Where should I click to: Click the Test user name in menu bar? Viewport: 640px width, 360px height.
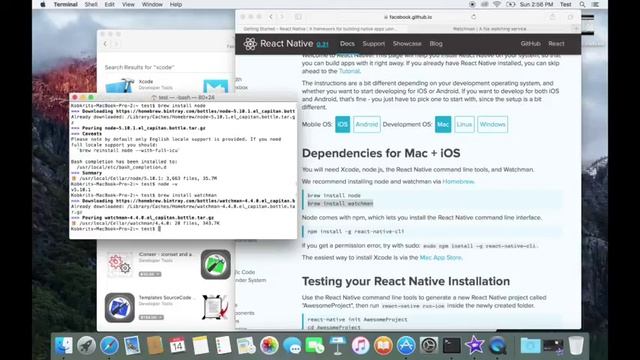(565, 4)
